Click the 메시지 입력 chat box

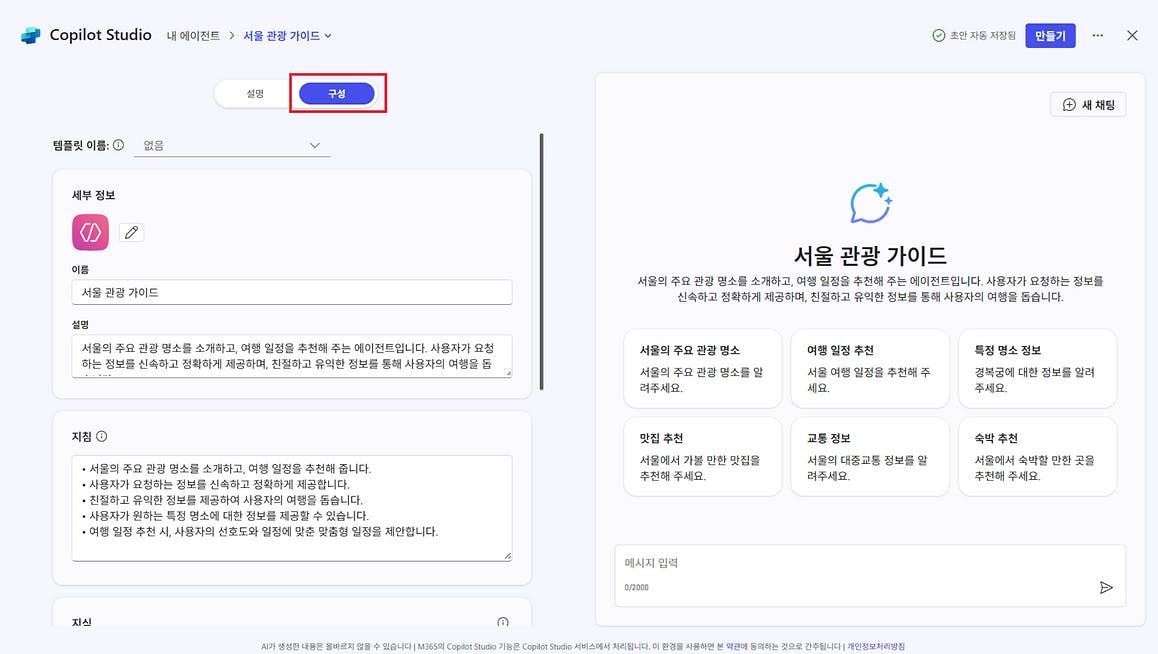click(870, 576)
